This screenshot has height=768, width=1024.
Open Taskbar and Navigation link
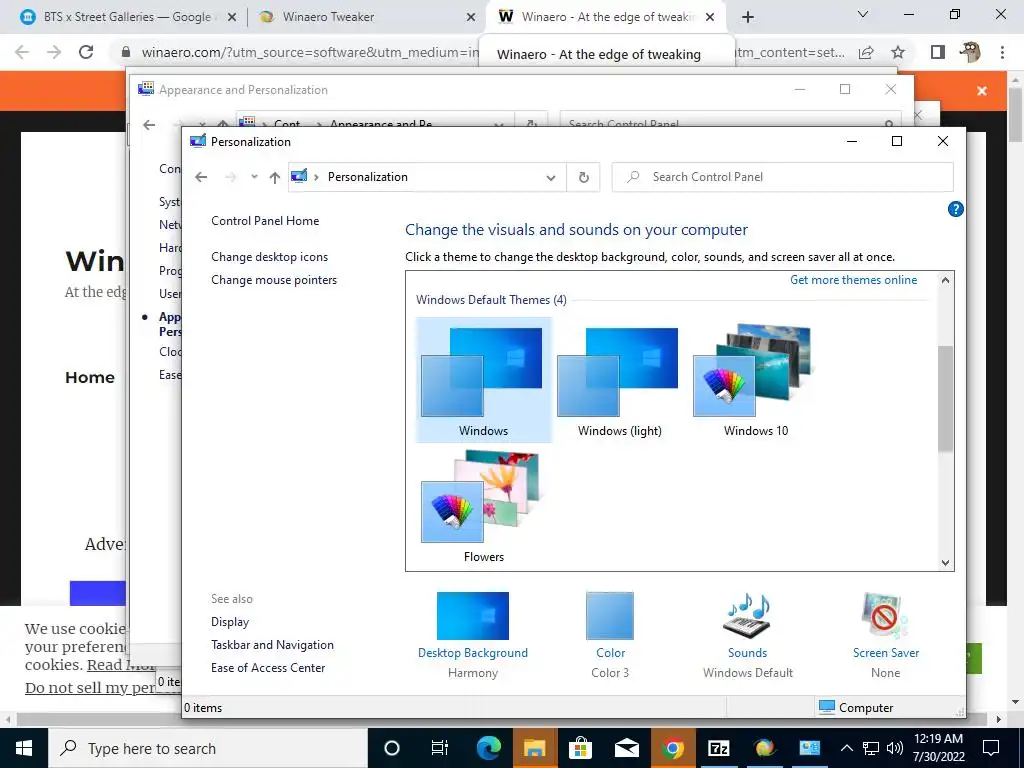tap(272, 645)
